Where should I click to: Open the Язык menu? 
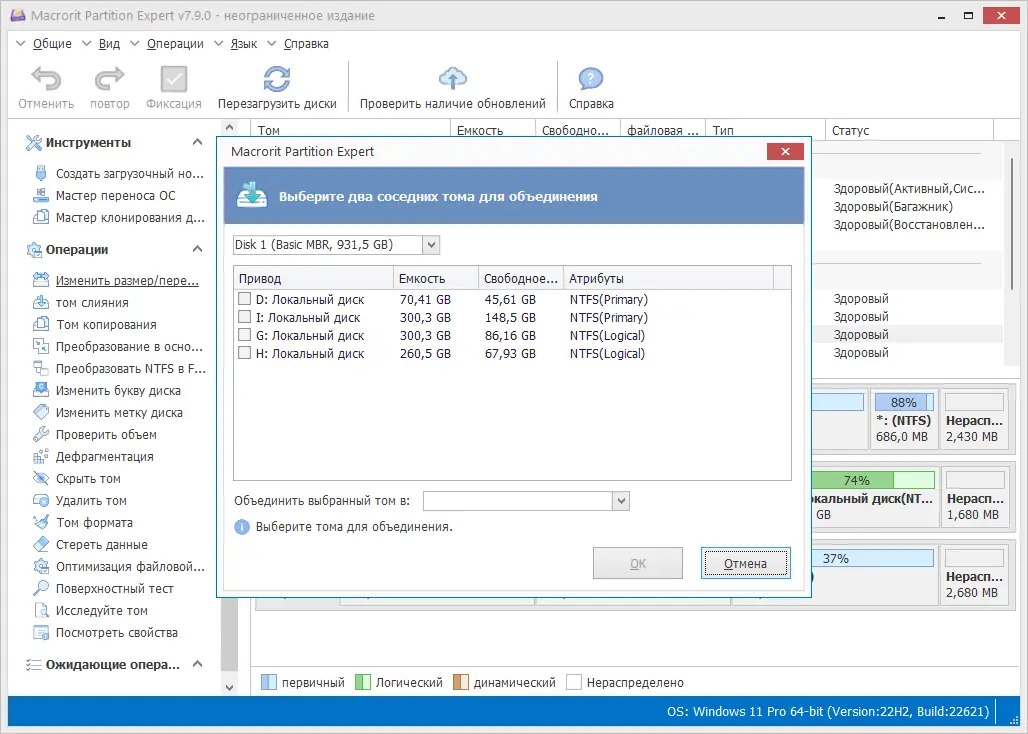pos(244,44)
